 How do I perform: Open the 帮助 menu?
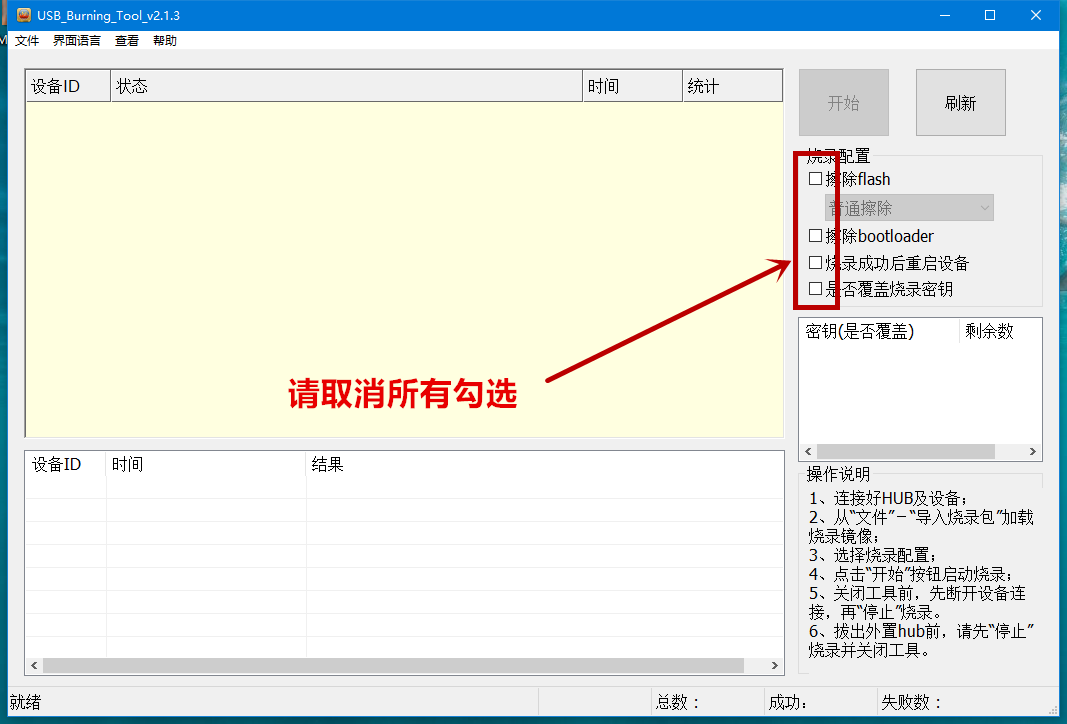[164, 40]
